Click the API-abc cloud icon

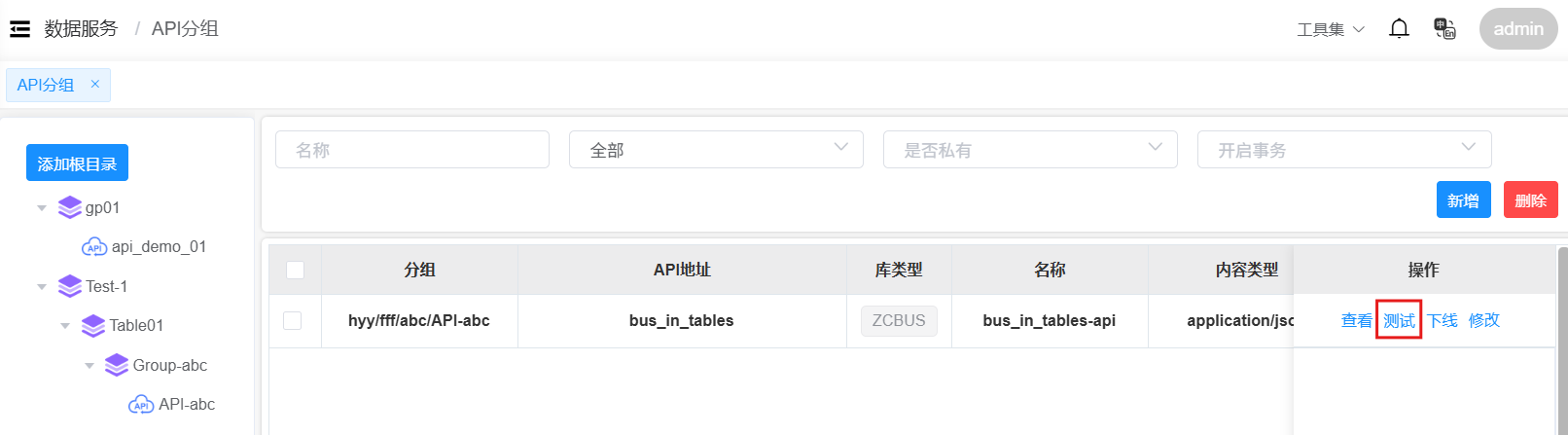click(141, 405)
